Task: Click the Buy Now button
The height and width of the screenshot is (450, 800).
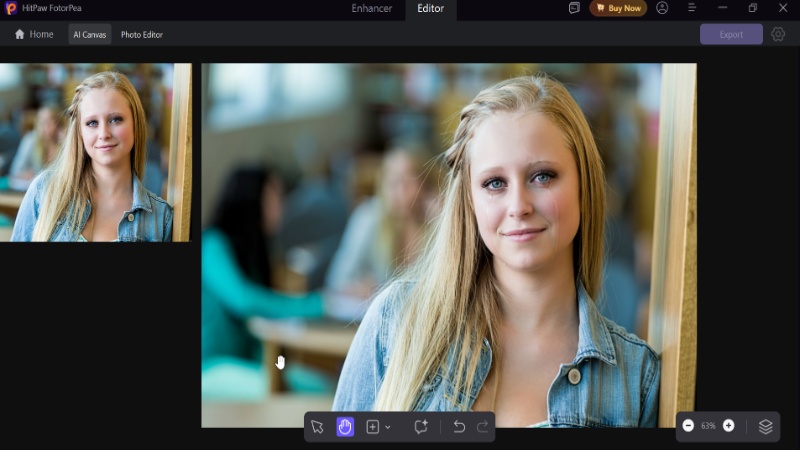Action: click(618, 8)
